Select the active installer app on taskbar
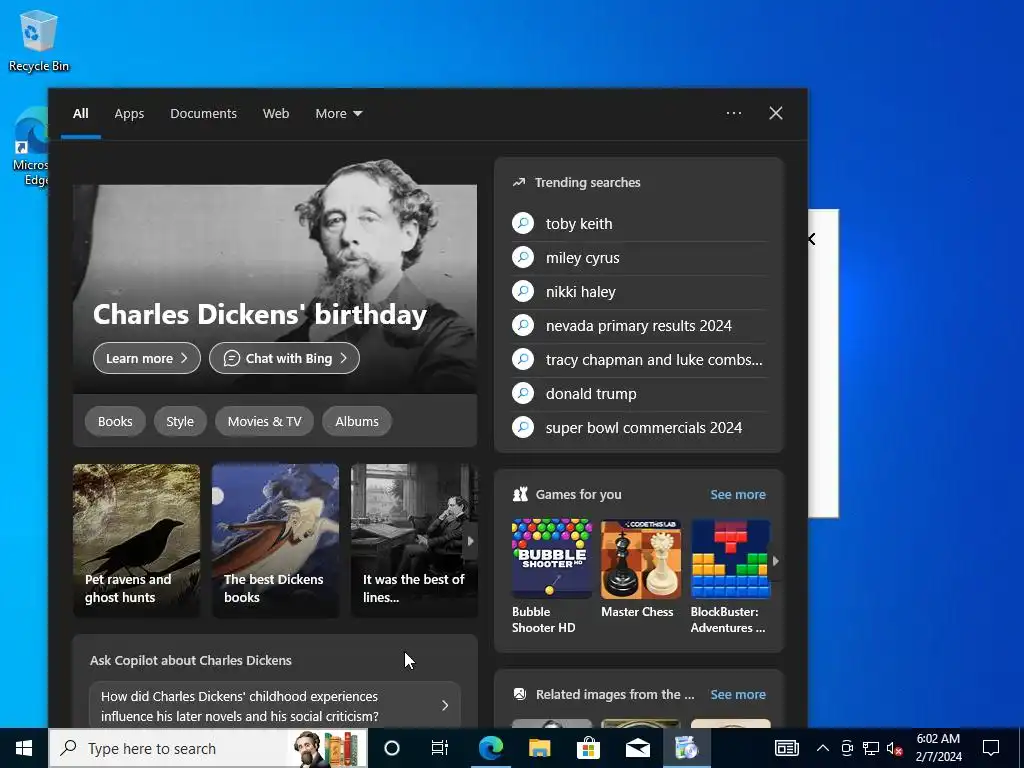 (686, 748)
